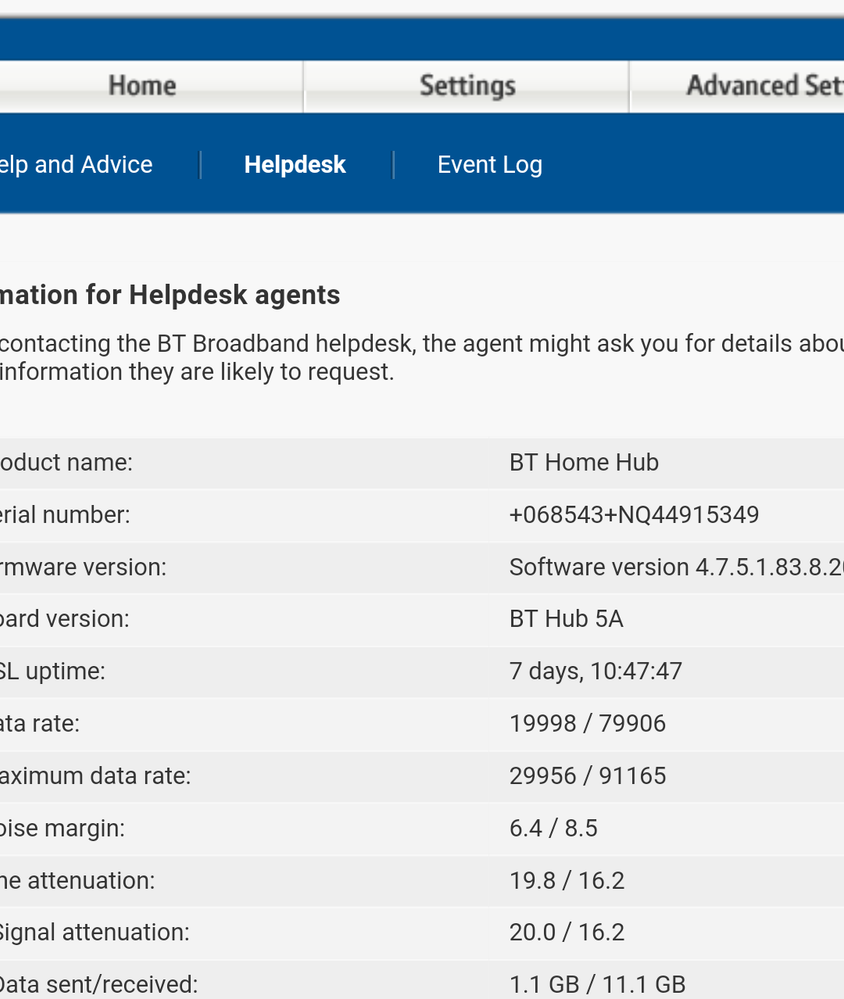
Task: Click the Noise margin label
Action: [x=62, y=828]
